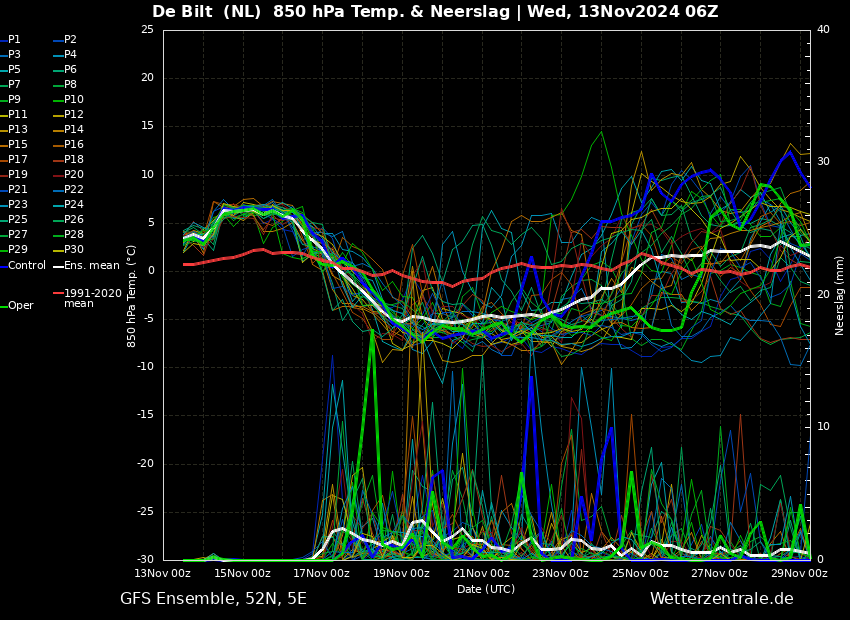
Task: Toggle the Ens. mean legend item
Action: [91, 265]
